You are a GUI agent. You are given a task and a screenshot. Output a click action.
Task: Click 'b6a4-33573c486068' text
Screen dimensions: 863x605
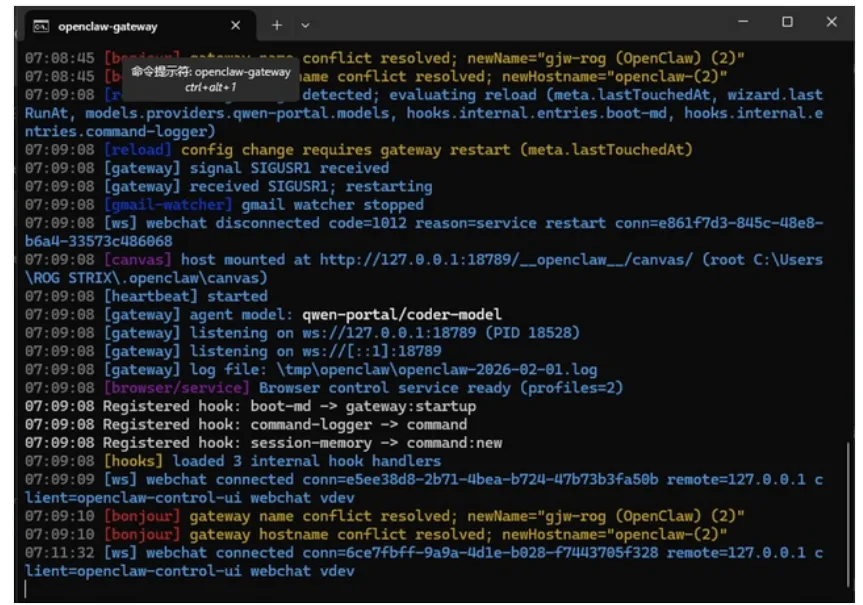click(x=99, y=241)
